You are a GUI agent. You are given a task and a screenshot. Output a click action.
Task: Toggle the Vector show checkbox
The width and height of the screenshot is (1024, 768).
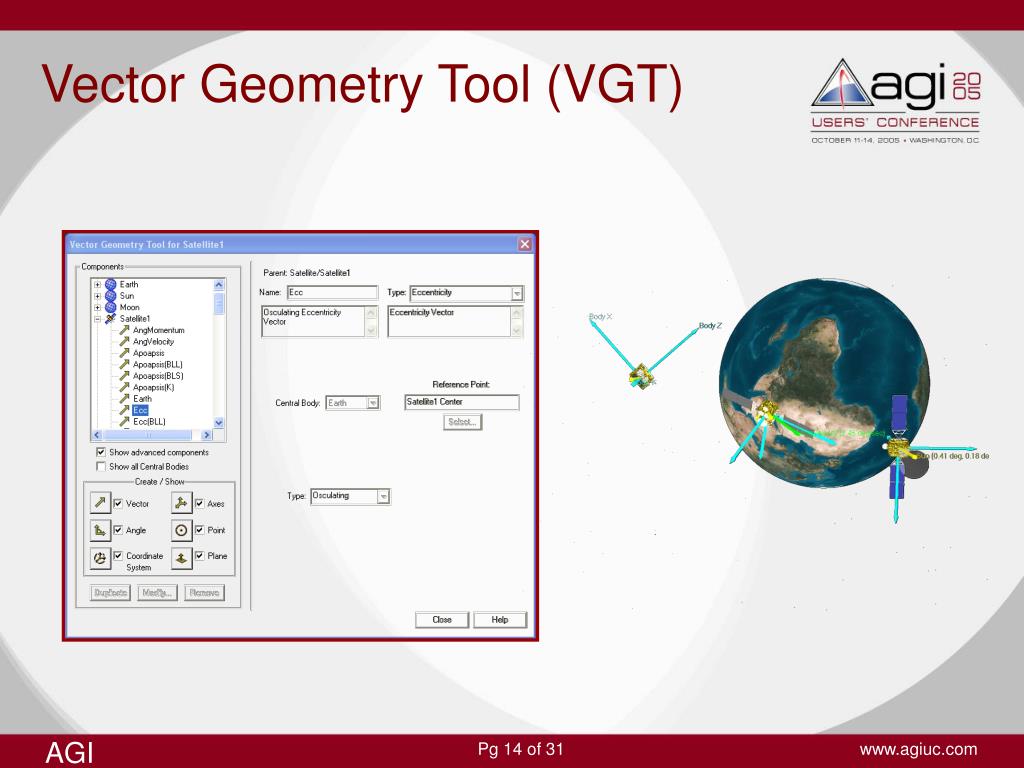tap(118, 504)
